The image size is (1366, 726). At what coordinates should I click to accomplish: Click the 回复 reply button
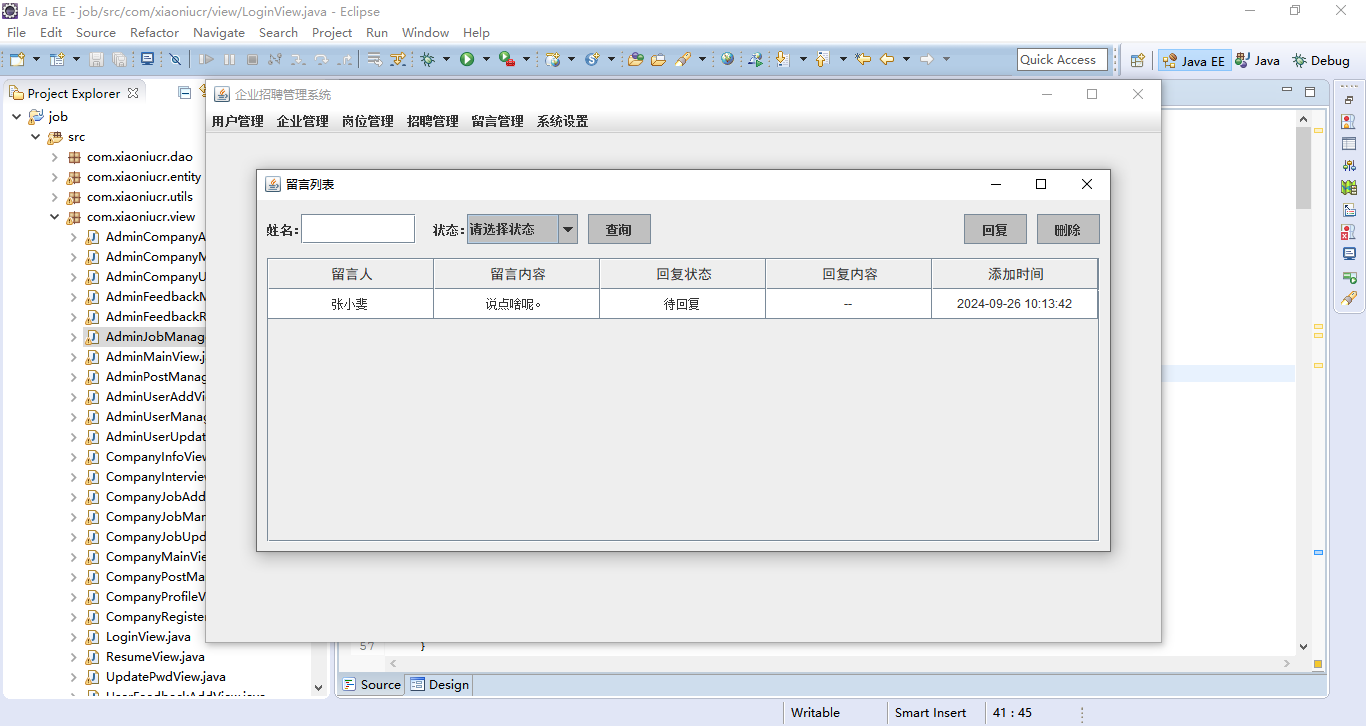(x=995, y=229)
